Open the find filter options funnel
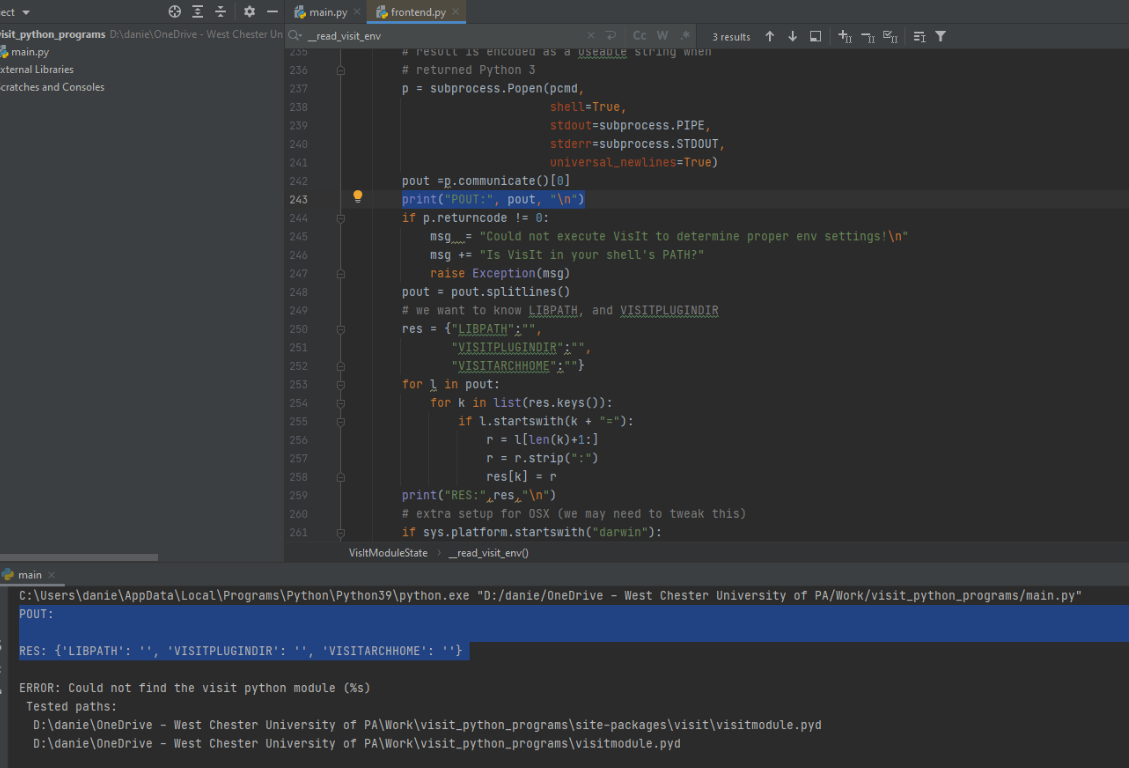The width and height of the screenshot is (1129, 768). point(940,36)
